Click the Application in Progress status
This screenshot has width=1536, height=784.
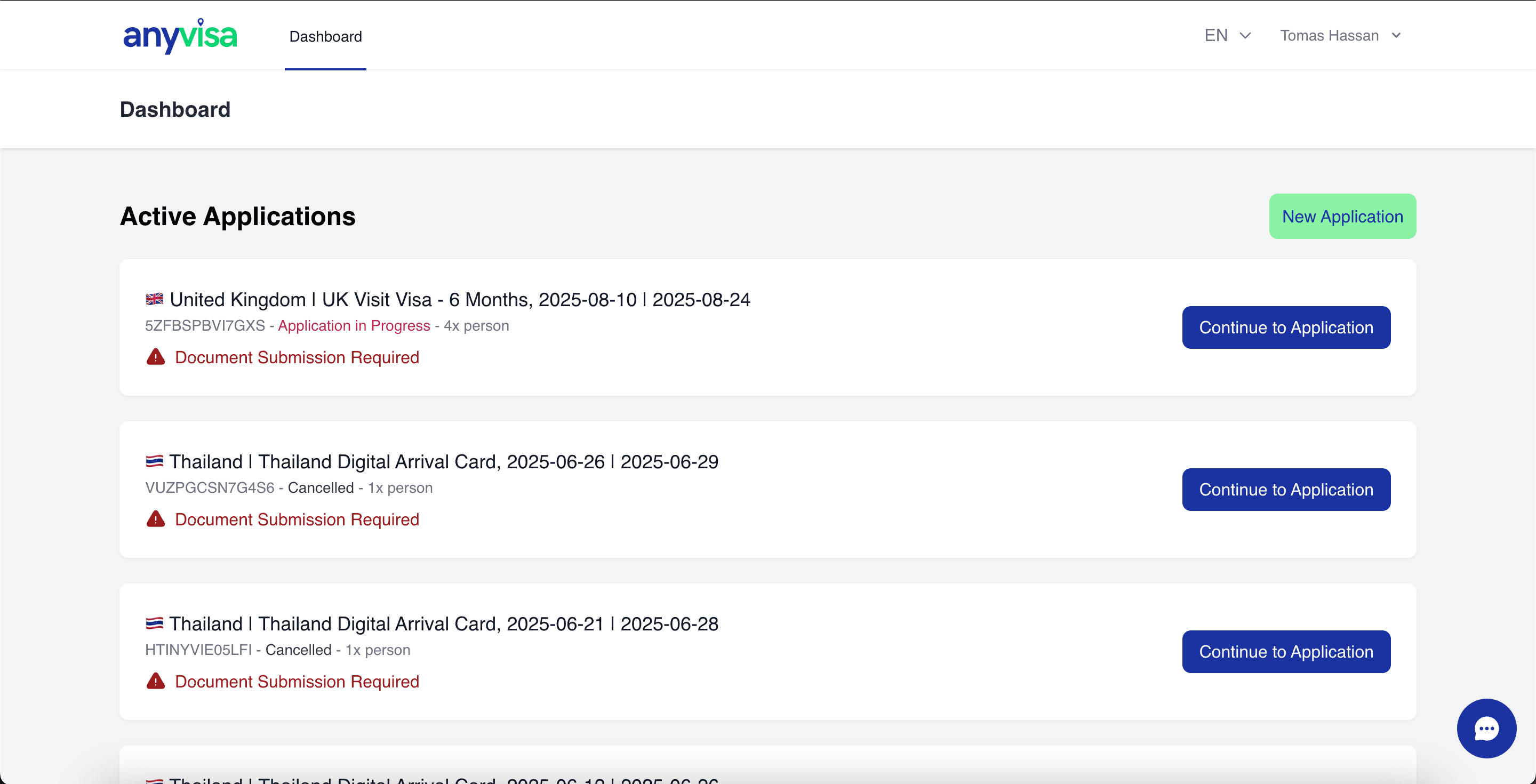coord(354,326)
